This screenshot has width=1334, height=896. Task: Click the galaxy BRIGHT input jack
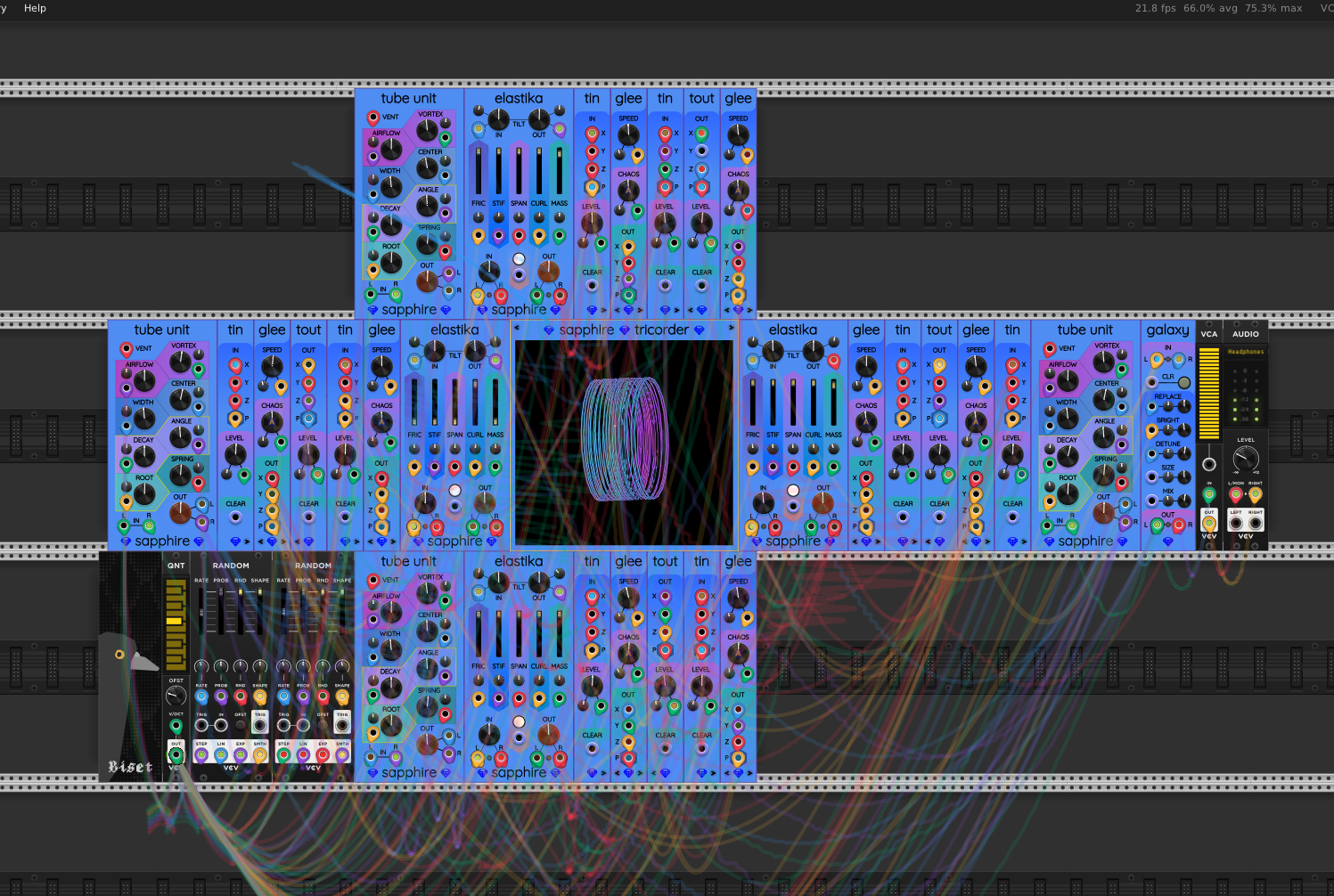1152,431
